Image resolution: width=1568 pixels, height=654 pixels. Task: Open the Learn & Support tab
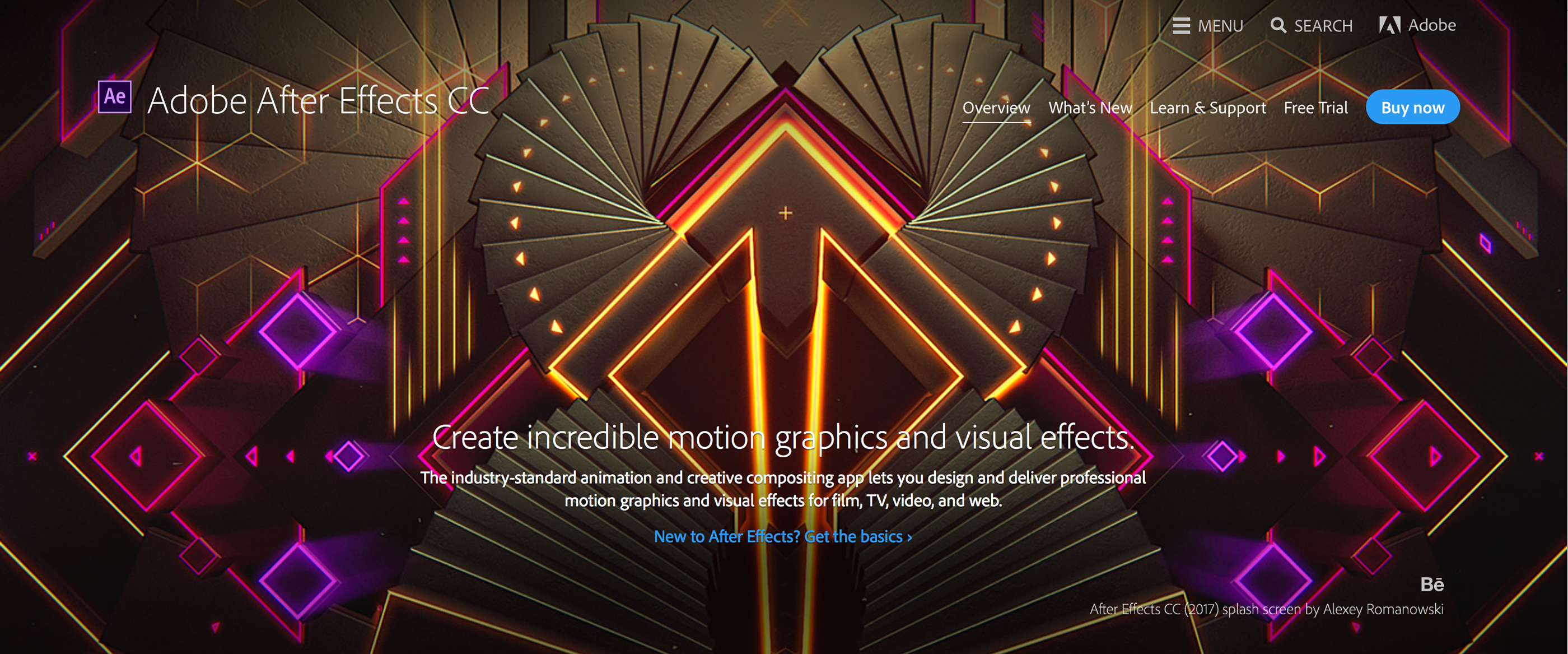pyautogui.click(x=1208, y=108)
